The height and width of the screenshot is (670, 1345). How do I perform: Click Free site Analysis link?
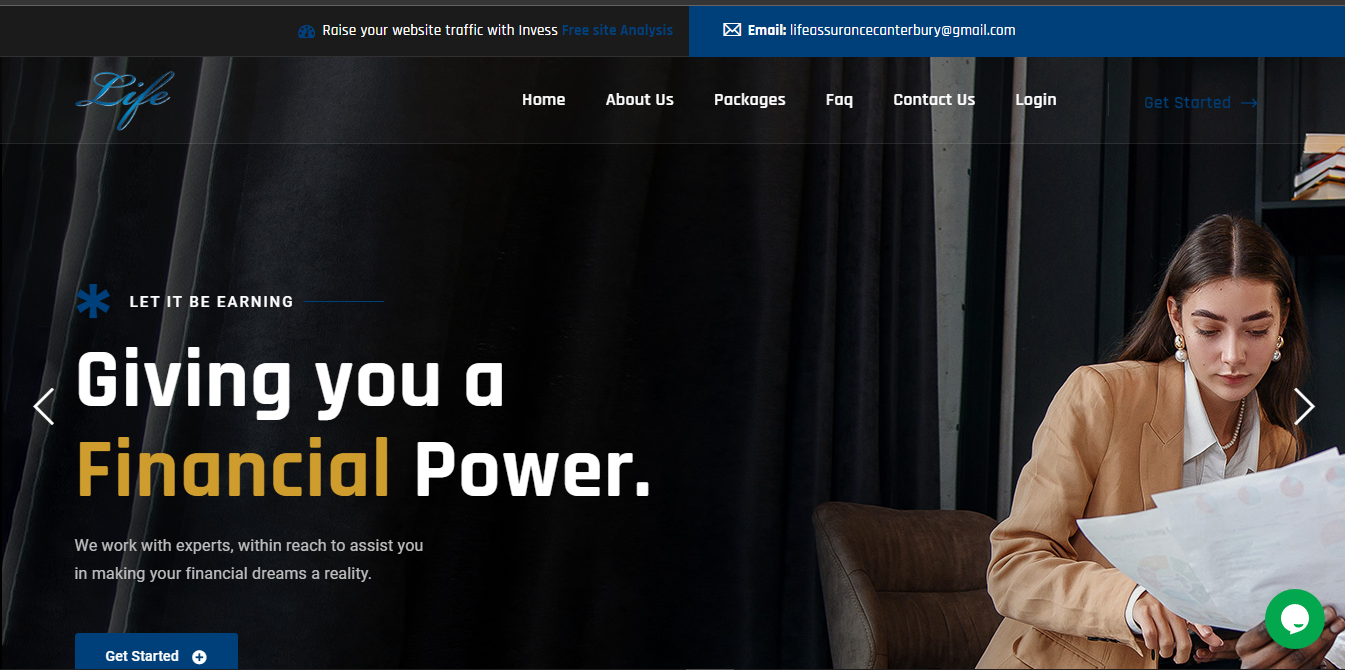tap(617, 30)
